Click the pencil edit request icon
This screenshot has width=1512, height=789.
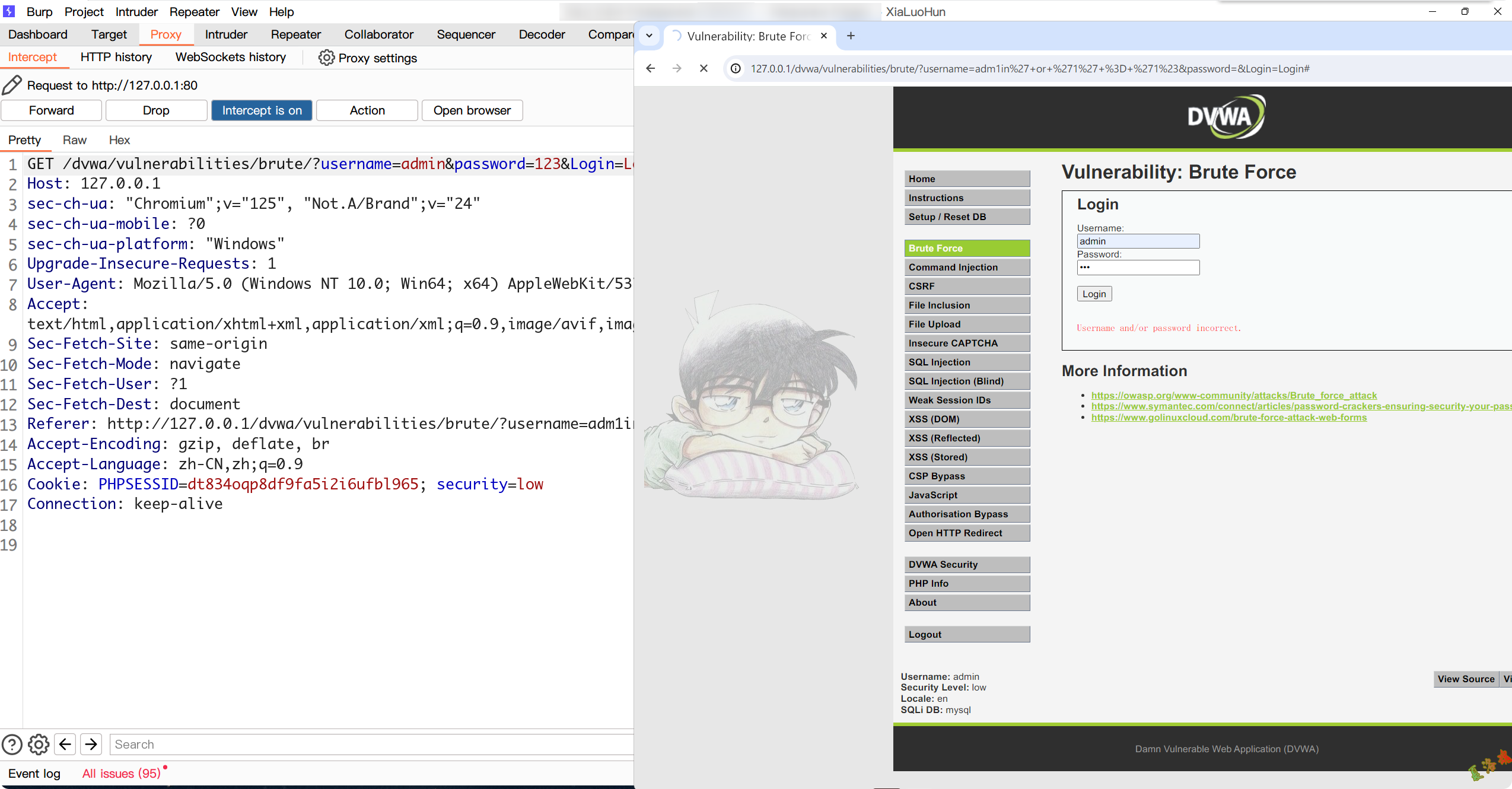coord(12,85)
